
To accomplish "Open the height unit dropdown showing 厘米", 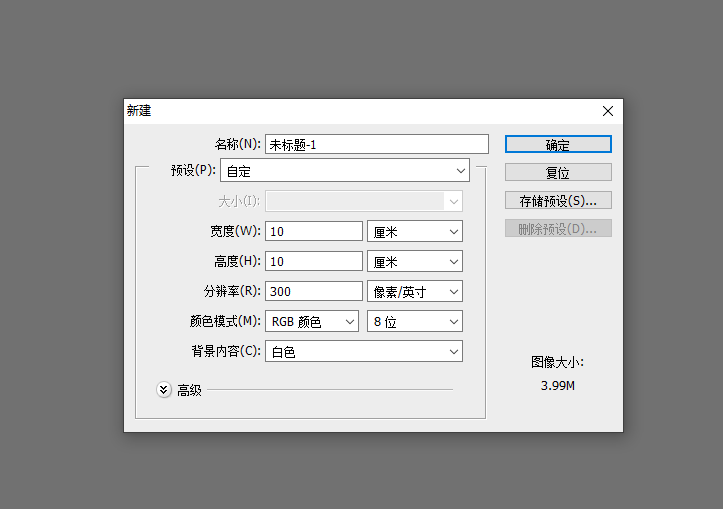I will point(414,261).
